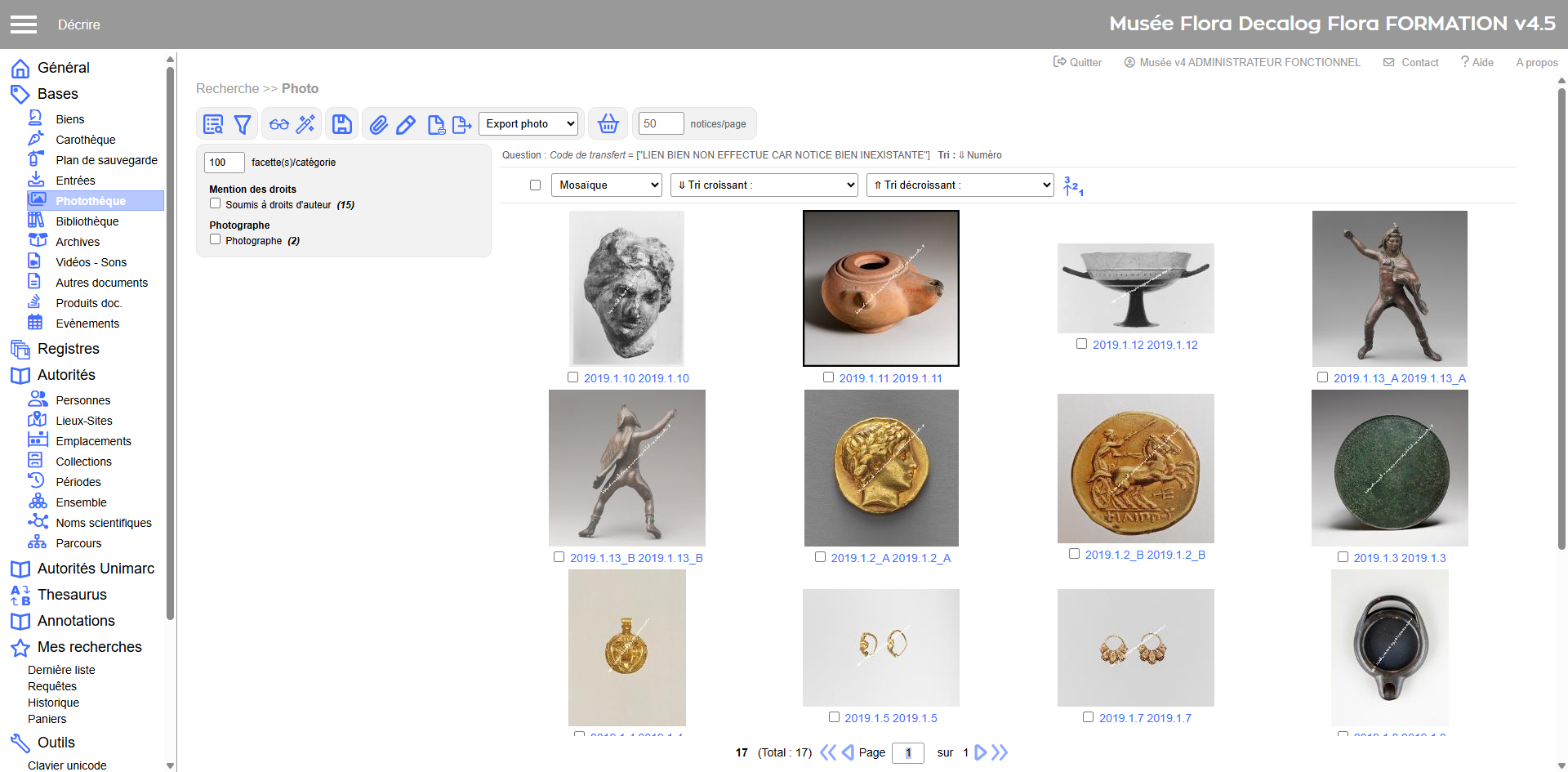This screenshot has height=772, width=1568.
Task: Click main content vertical scrollbar
Action: pos(1561,319)
